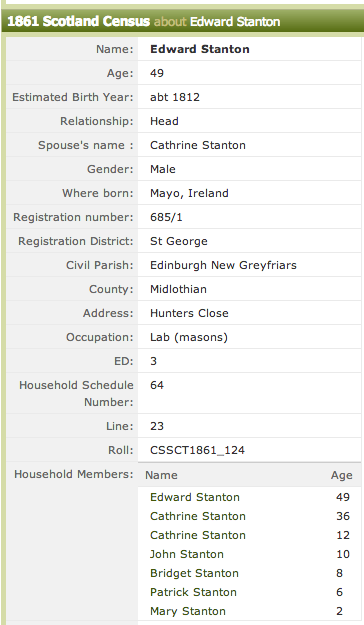Click the Civil Parish value Edinburgh New Greyfriars
Image resolution: width=364 pixels, height=625 pixels.
[223, 265]
